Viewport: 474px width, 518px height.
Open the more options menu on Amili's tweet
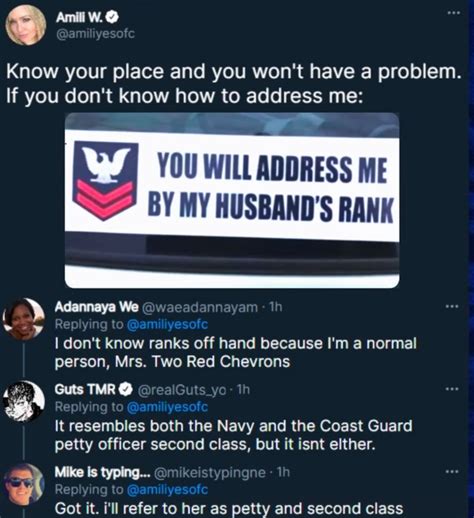point(454,13)
